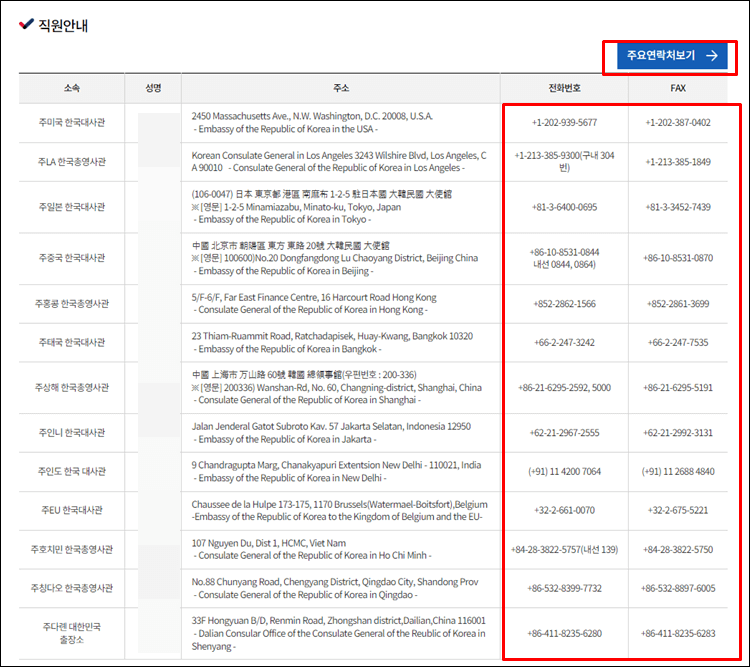Click phone number +81-3-6400-0695
The image size is (750, 667).
point(564,207)
